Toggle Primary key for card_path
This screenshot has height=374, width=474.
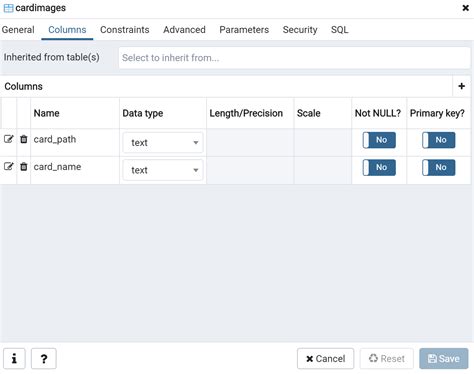[x=439, y=140]
